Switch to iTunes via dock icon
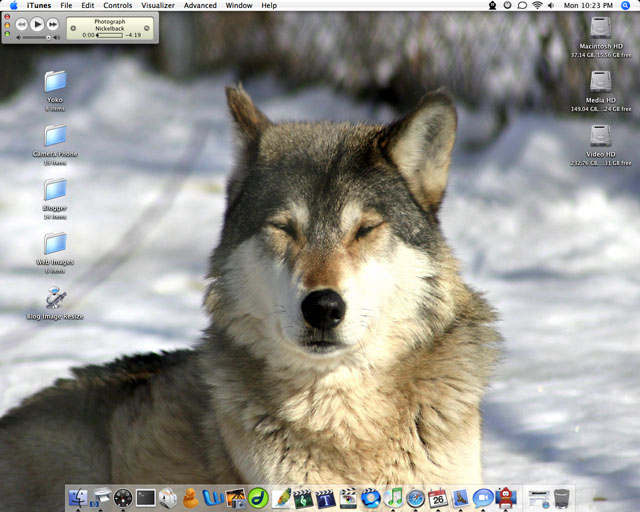Screen dimensions: 640x512 [x=393, y=498]
